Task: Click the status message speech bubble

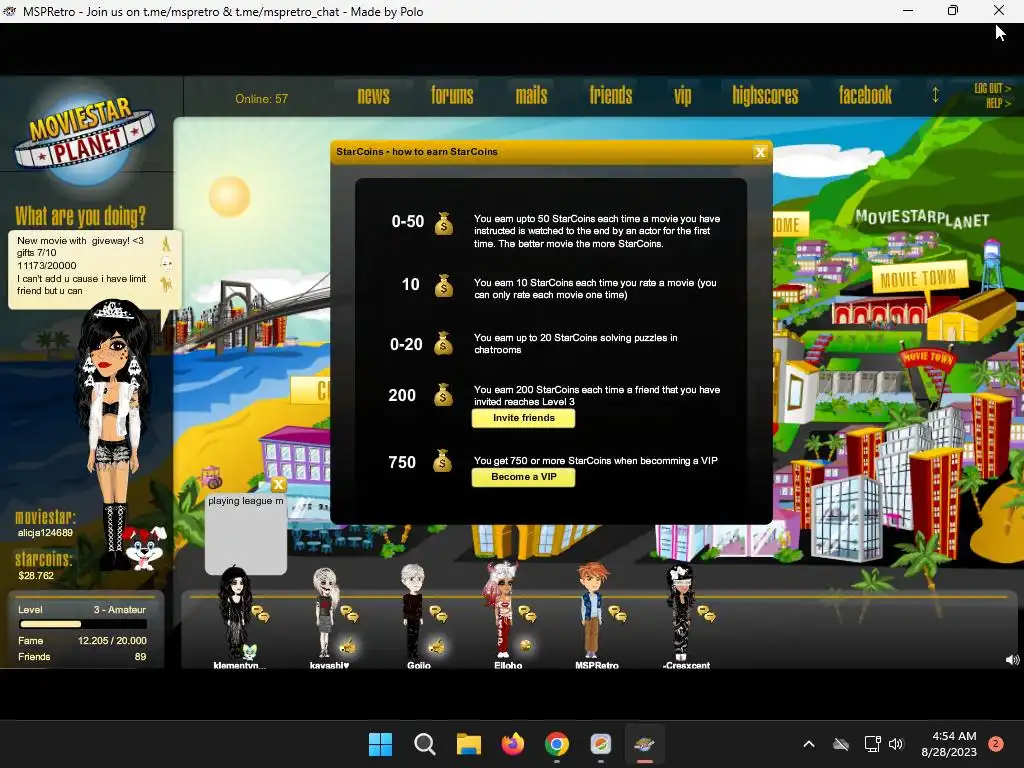Action: tap(95, 269)
